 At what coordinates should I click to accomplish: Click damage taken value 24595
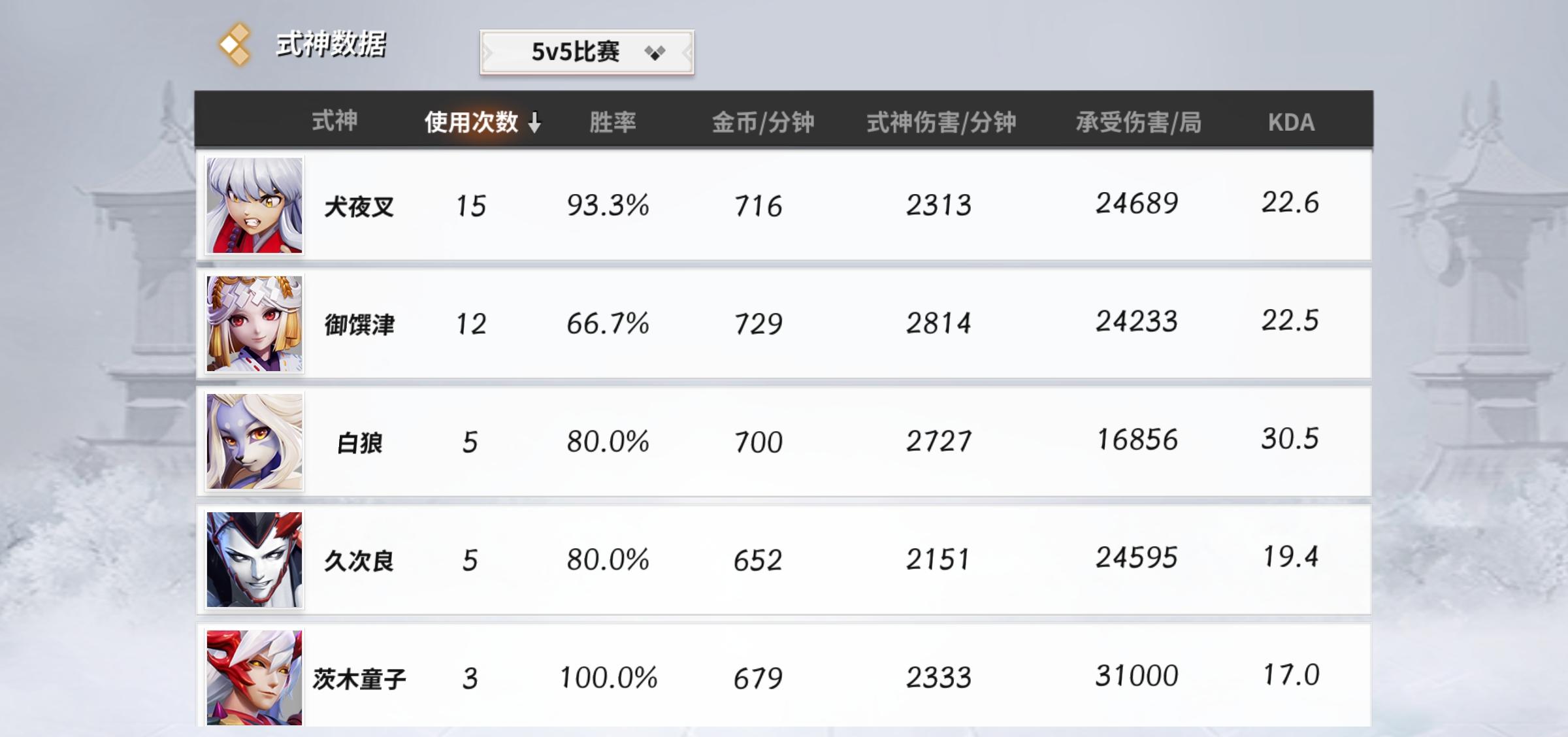(x=1137, y=558)
